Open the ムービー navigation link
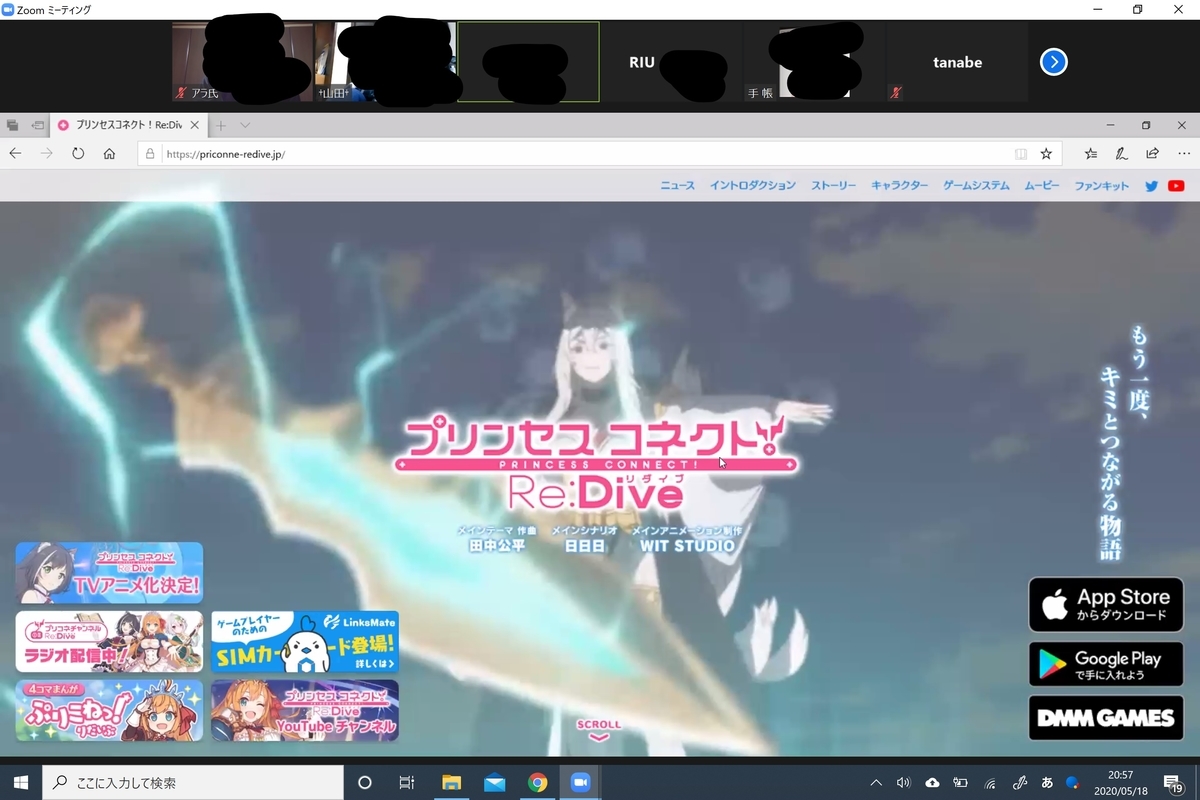1200x800 pixels. [1041, 186]
